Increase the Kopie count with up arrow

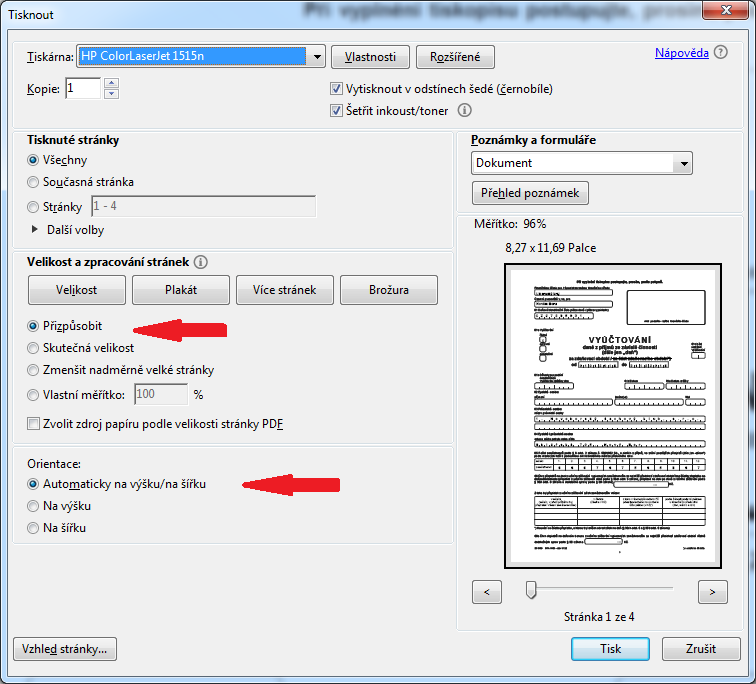[111, 83]
